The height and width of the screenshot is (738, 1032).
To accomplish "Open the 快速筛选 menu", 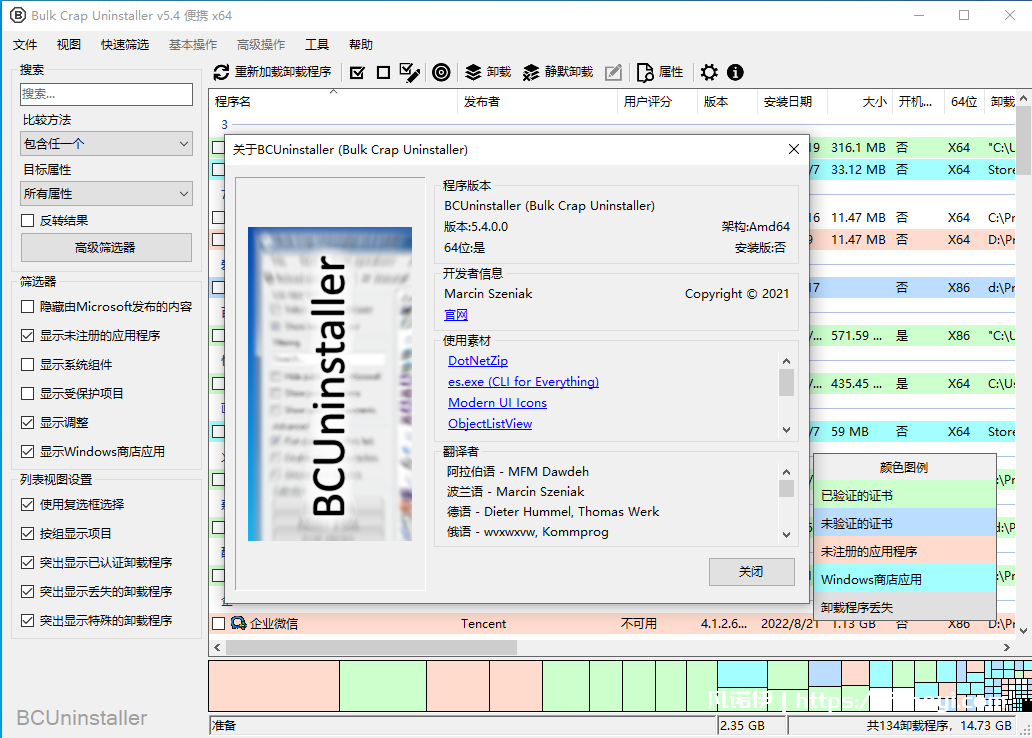I will pos(125,44).
